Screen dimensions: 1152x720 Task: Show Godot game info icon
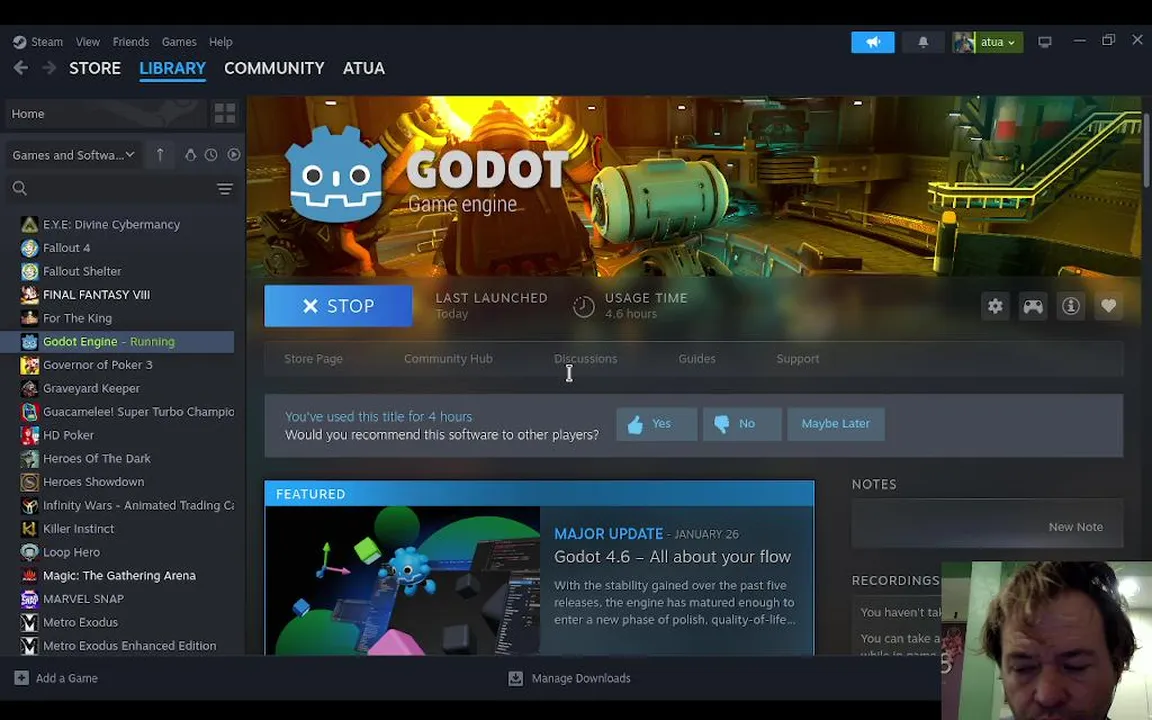tap(1070, 306)
